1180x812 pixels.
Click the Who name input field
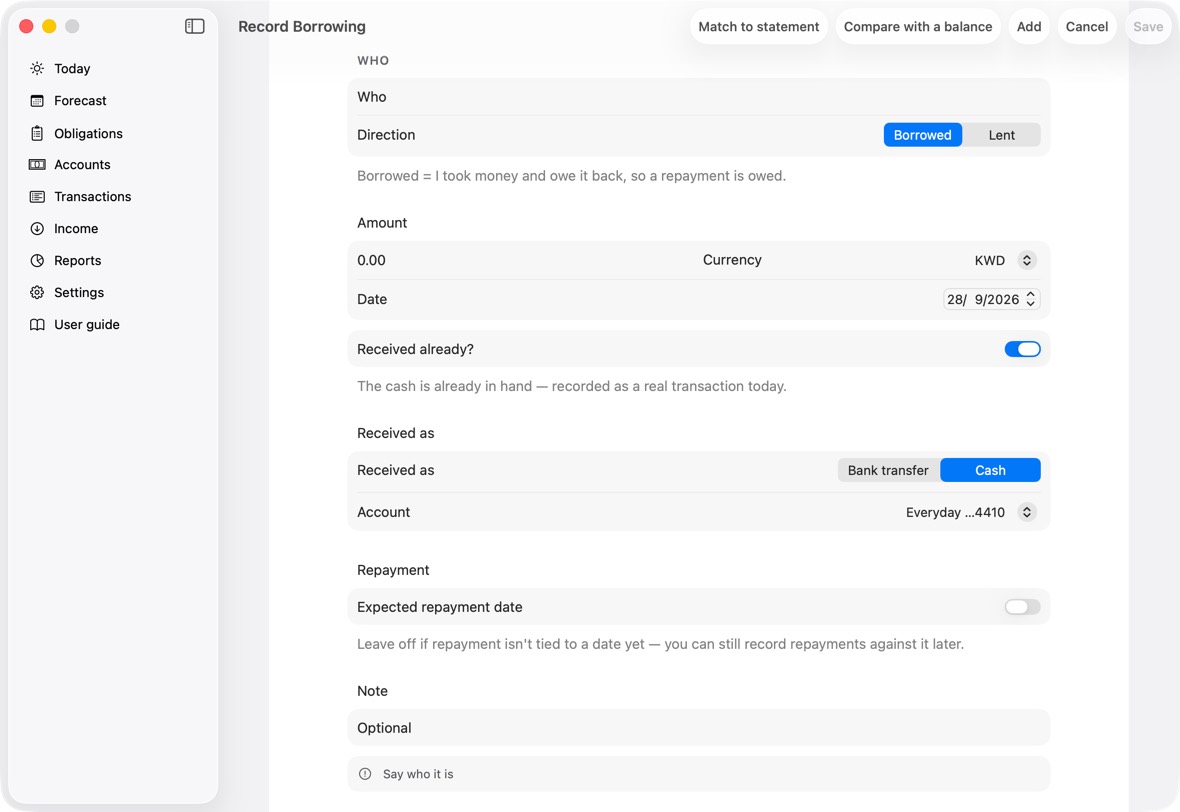(x=698, y=97)
